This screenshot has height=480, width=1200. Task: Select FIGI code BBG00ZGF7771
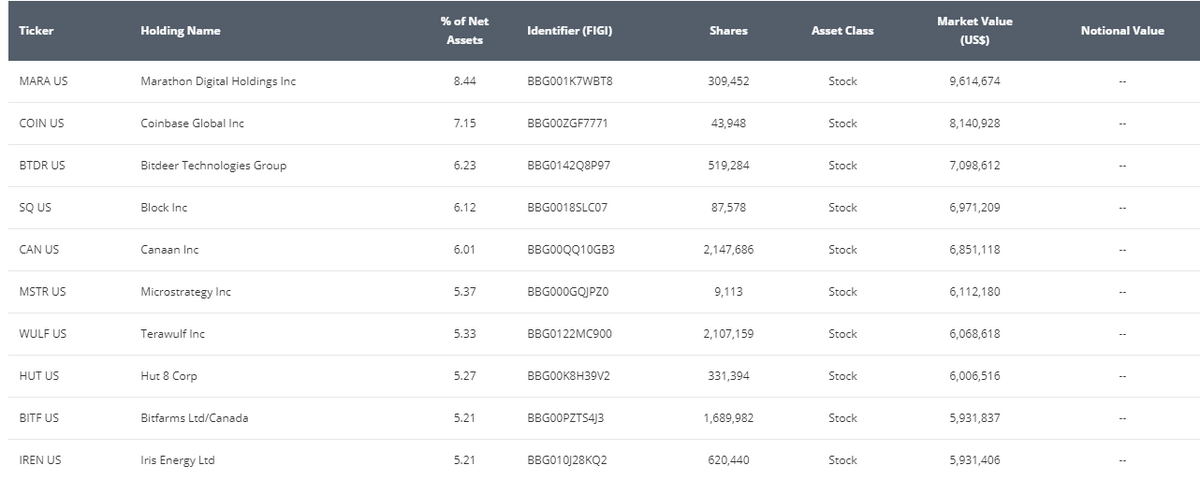pyautogui.click(x=567, y=124)
